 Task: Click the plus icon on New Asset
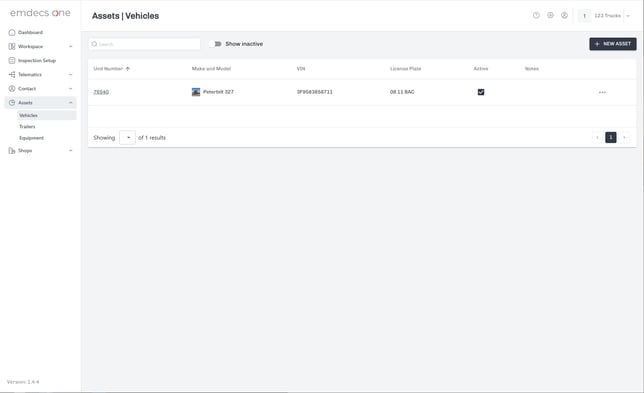click(x=597, y=44)
